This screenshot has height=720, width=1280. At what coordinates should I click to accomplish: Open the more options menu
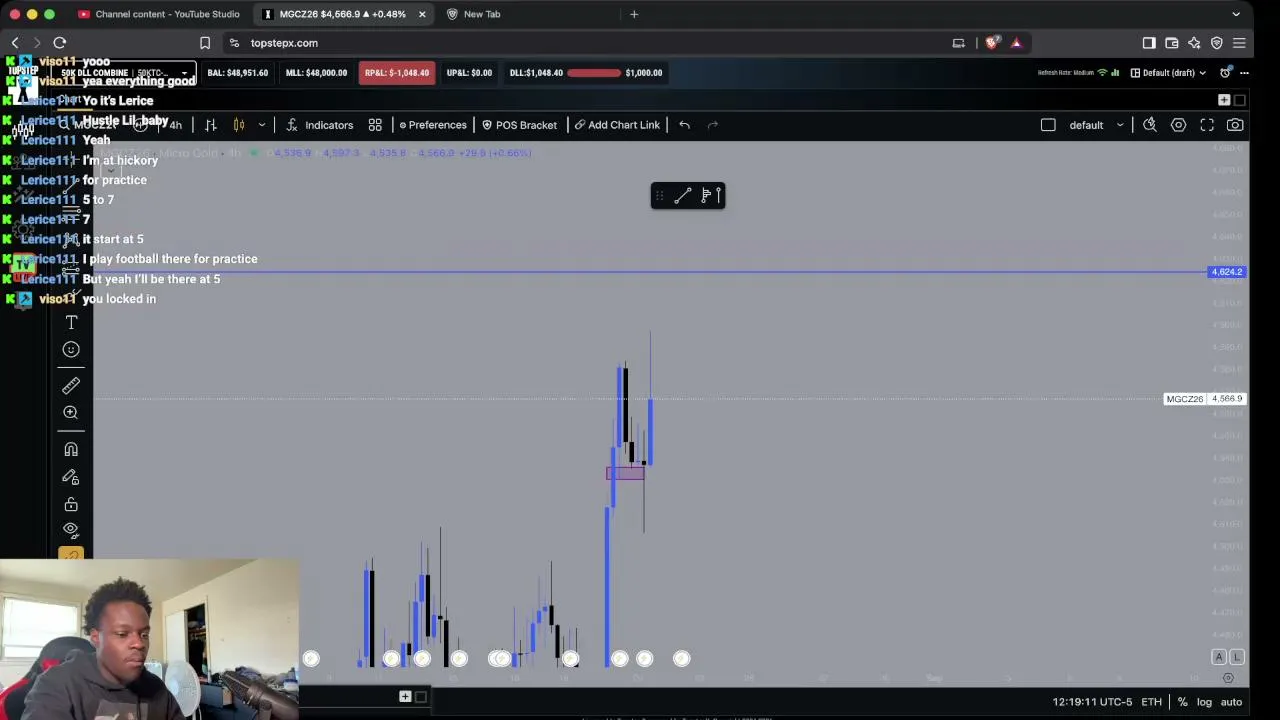(x=1244, y=73)
